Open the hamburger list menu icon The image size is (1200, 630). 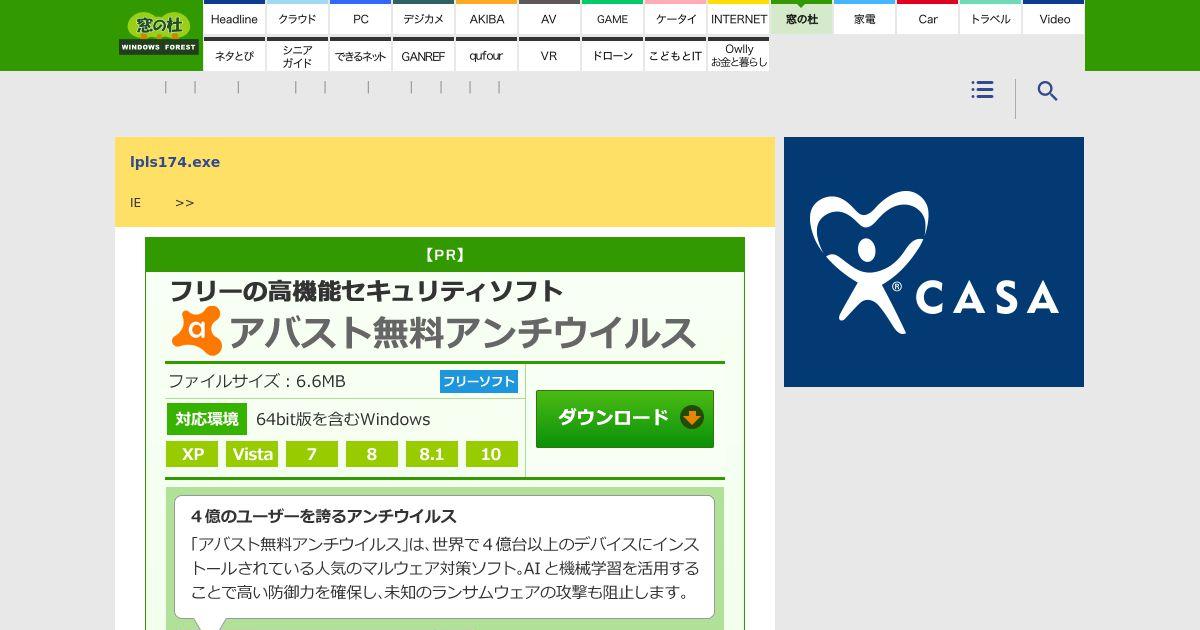[982, 90]
